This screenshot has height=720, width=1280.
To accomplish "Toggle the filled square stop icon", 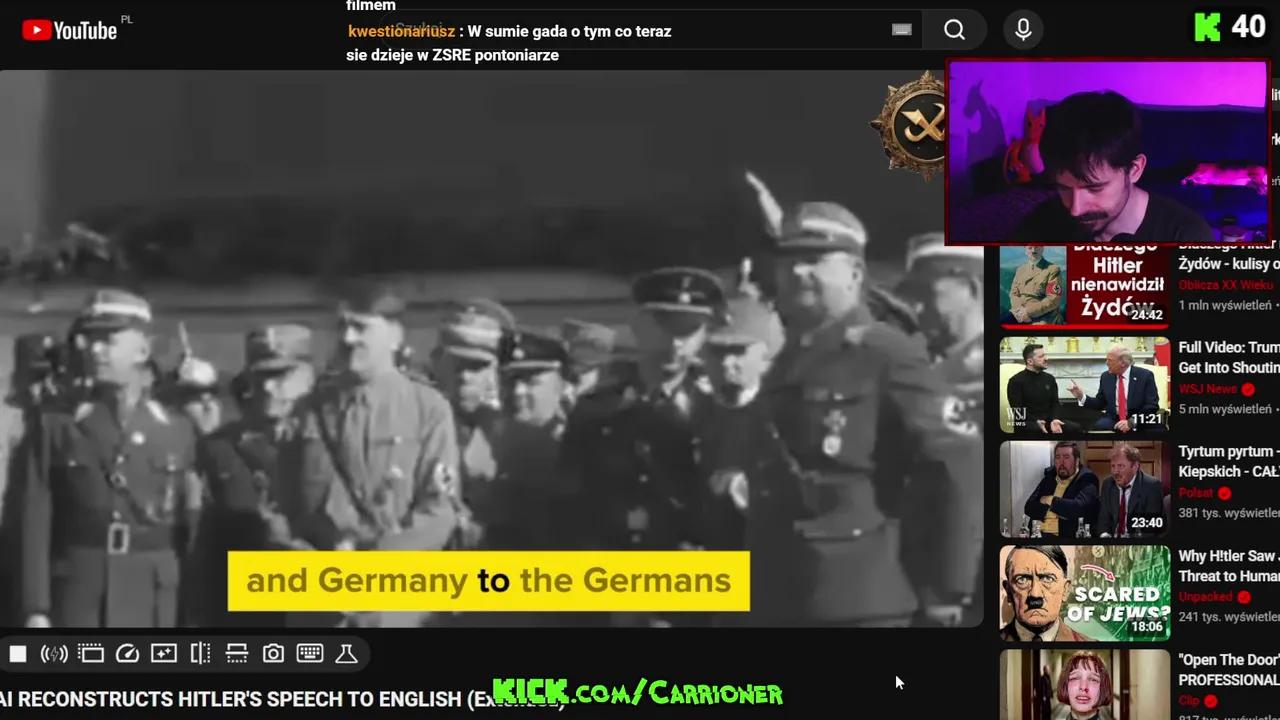I will point(20,653).
